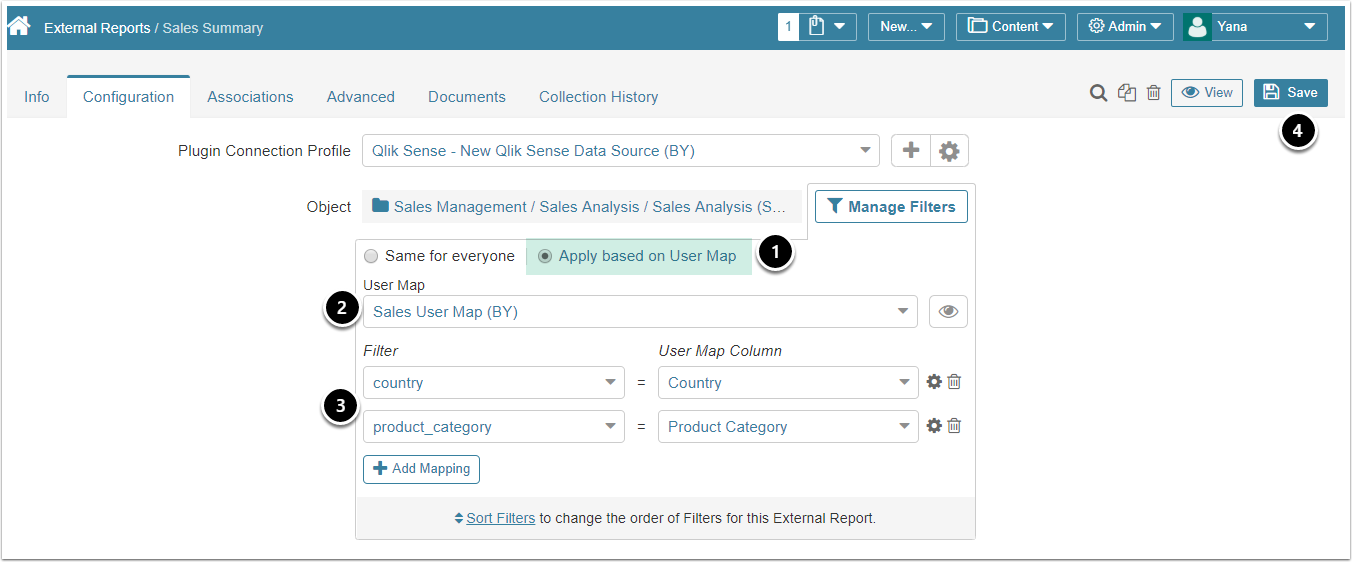Click the Sales Analysis object path field
Image resolution: width=1352 pixels, height=562 pixels.
click(582, 207)
